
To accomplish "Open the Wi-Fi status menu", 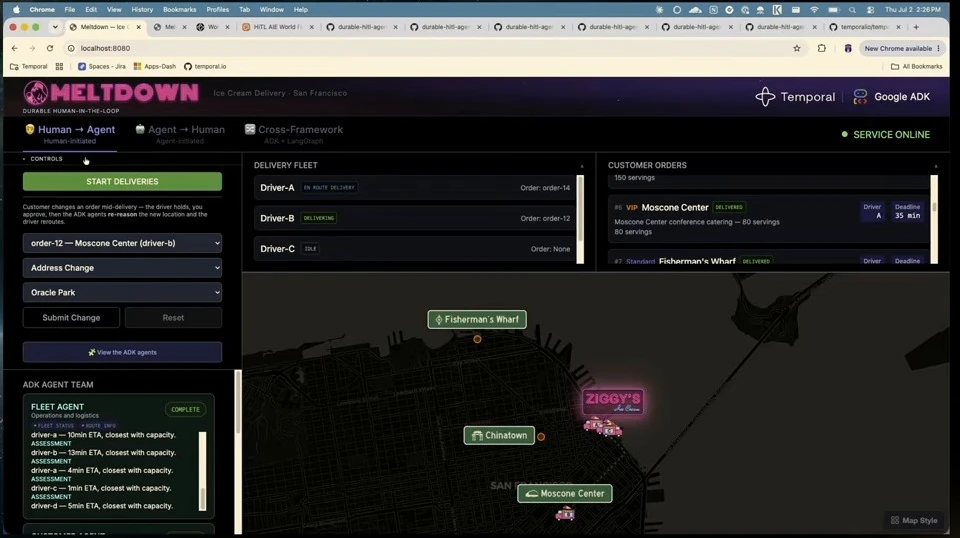I will 814,10.
